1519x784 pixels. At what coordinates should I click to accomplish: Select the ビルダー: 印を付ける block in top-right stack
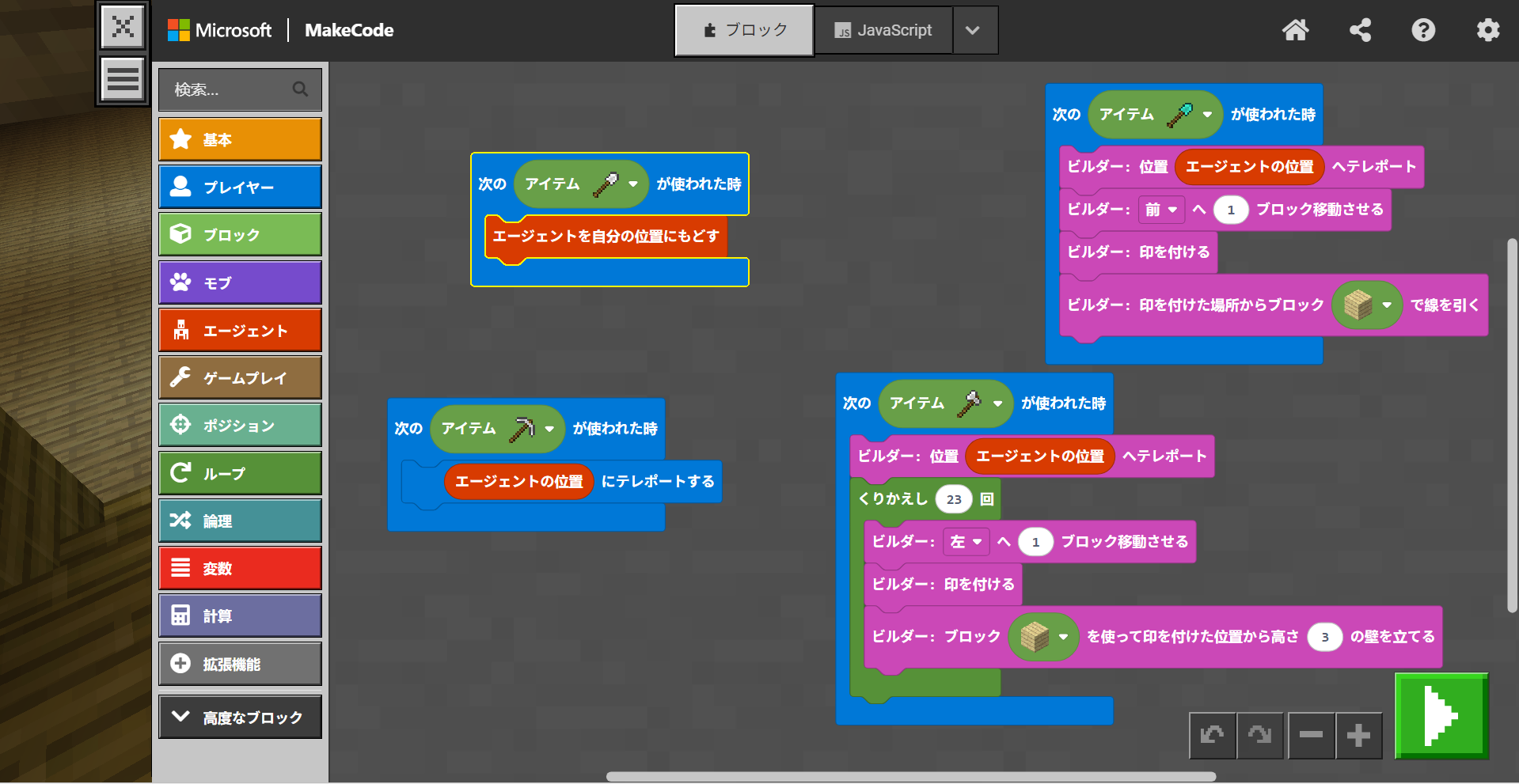(x=1138, y=252)
